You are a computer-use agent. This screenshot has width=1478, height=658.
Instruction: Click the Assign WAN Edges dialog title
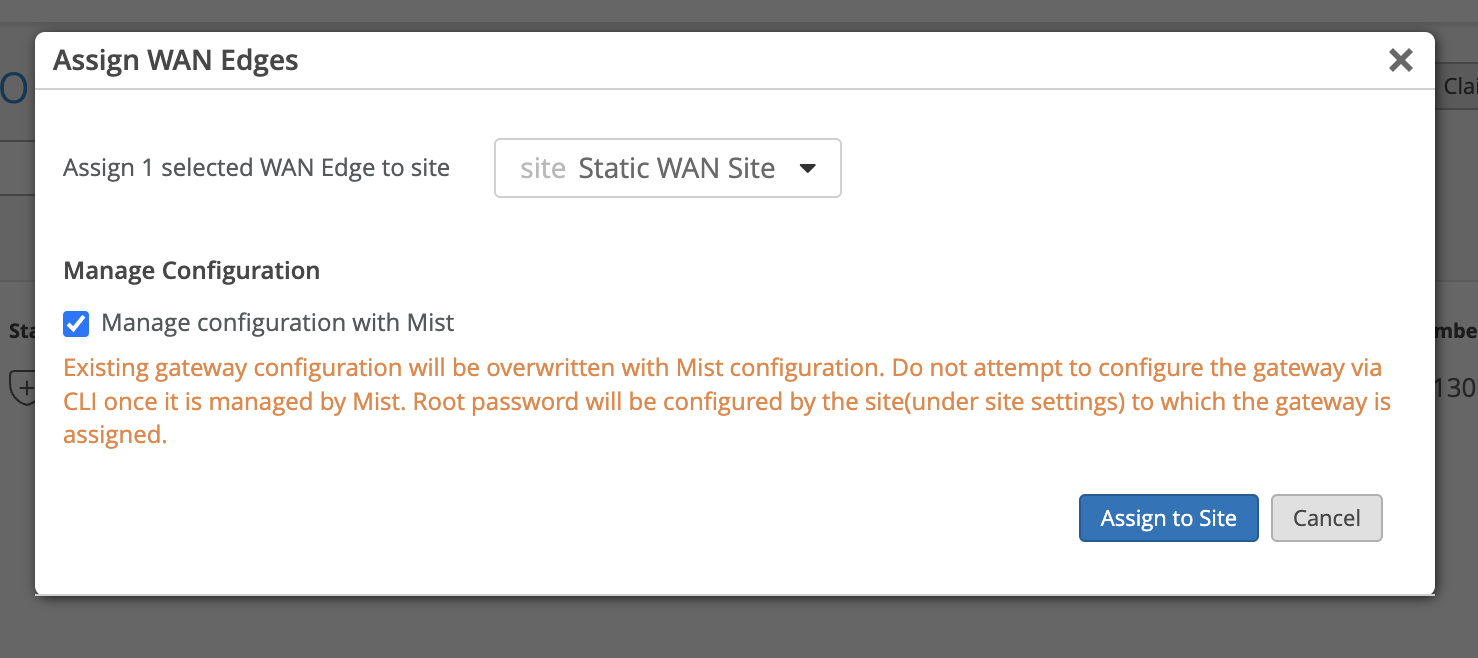[x=176, y=60]
